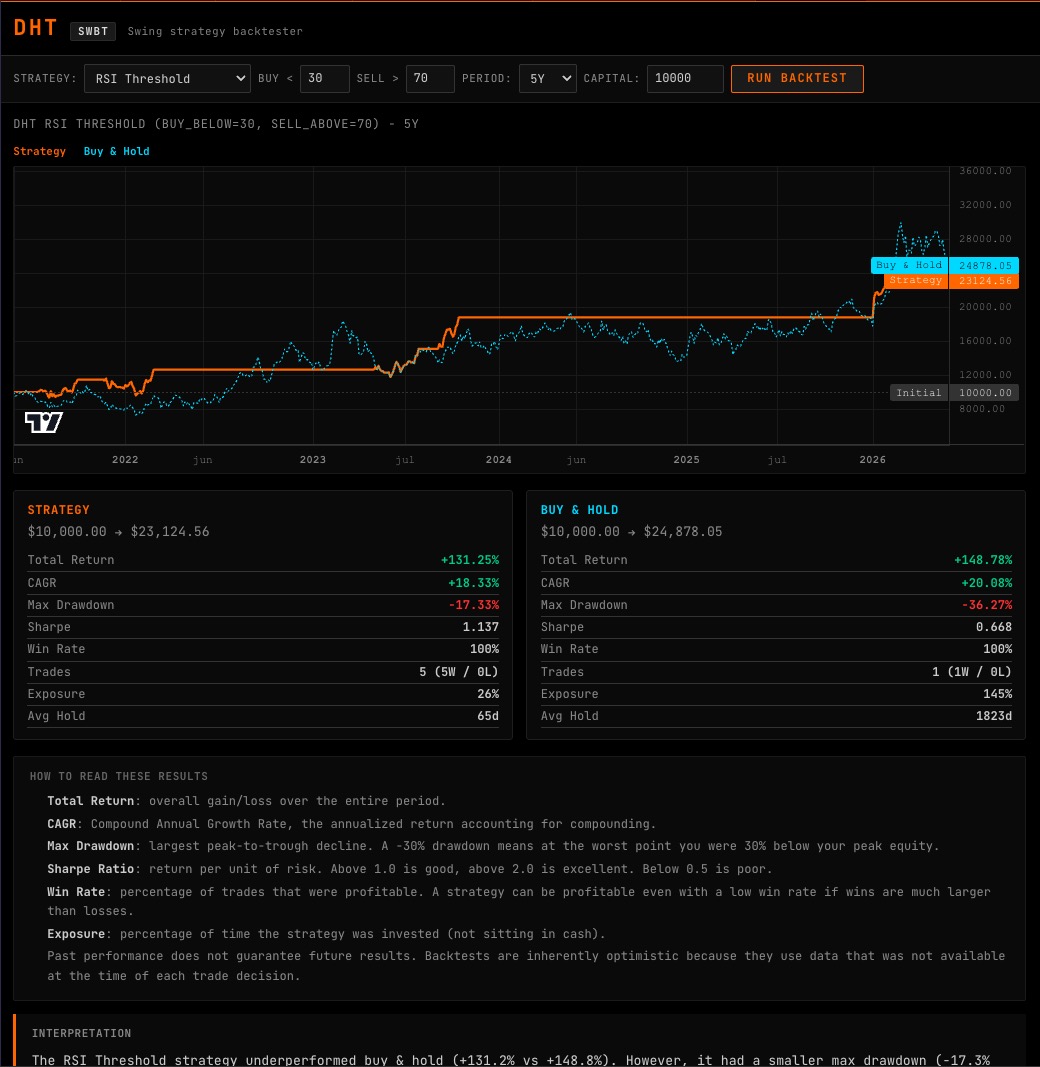Click the 26% Exposure value
The height and width of the screenshot is (1067, 1040).
click(488, 694)
